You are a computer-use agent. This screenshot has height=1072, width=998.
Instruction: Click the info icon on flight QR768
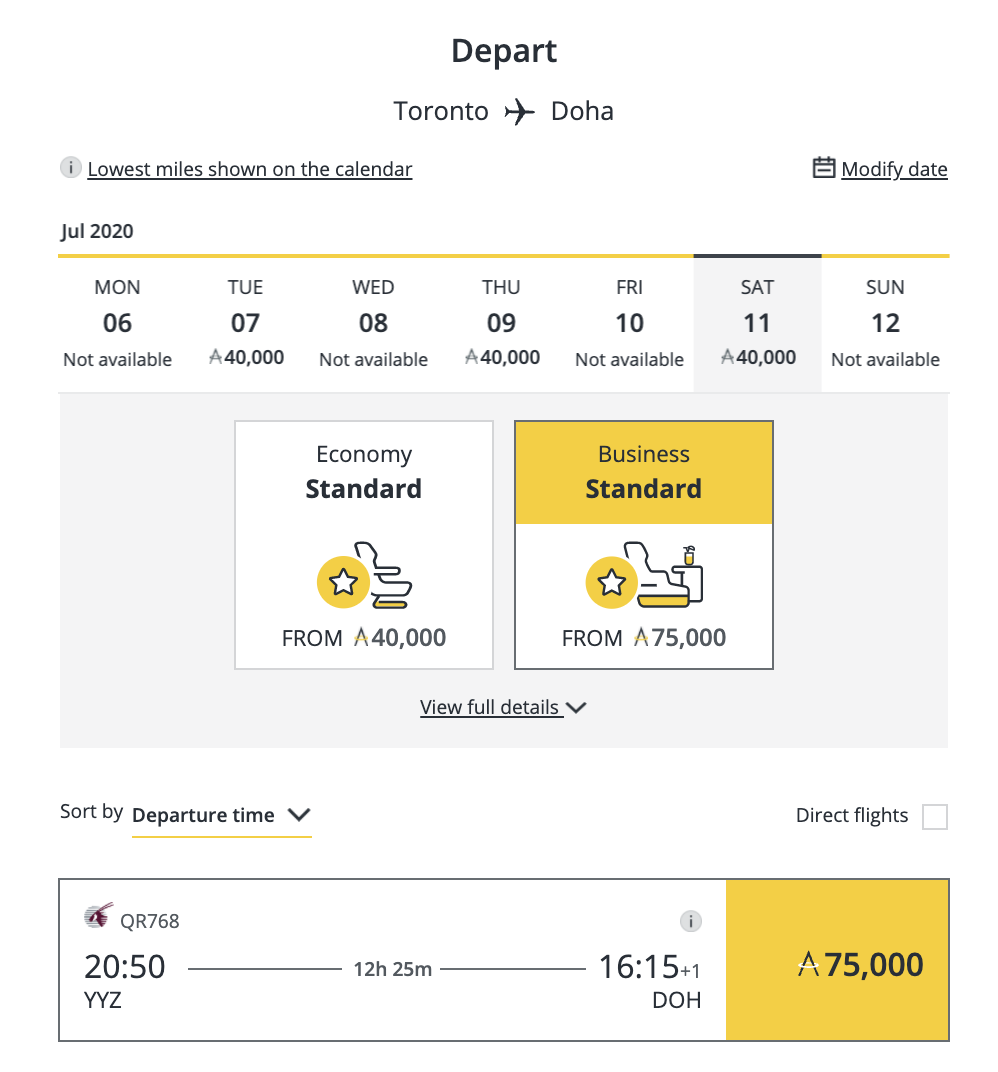pyautogui.click(x=690, y=921)
